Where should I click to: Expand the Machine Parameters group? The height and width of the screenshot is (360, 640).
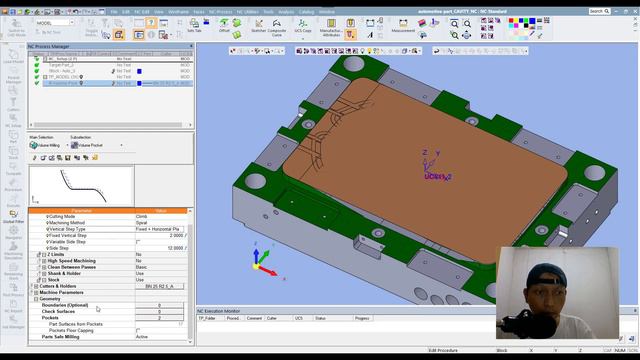click(x=36, y=293)
